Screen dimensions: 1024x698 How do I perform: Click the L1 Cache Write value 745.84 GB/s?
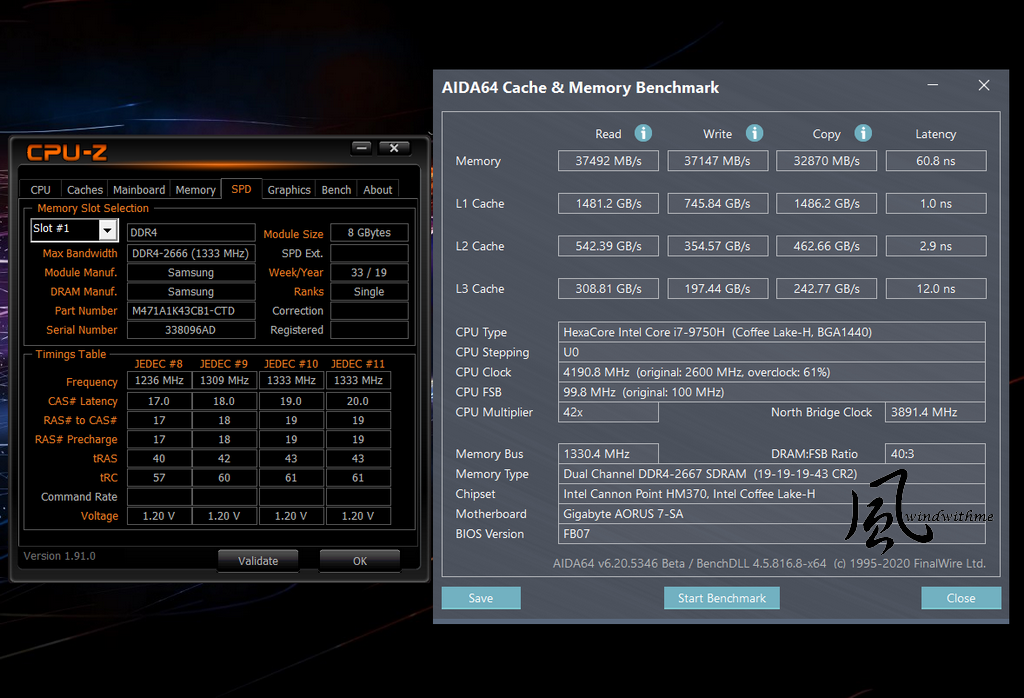pos(717,203)
